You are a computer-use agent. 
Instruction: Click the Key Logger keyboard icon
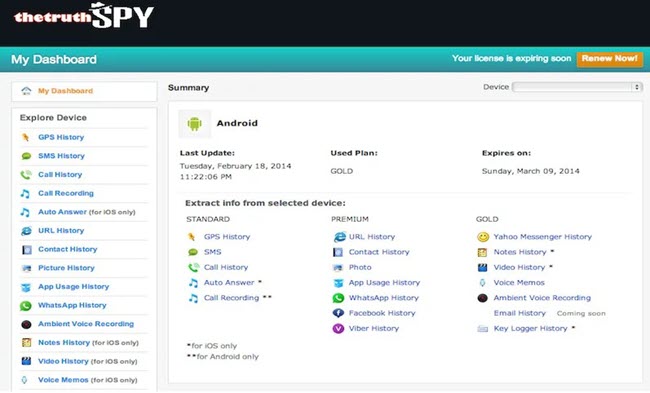click(483, 329)
